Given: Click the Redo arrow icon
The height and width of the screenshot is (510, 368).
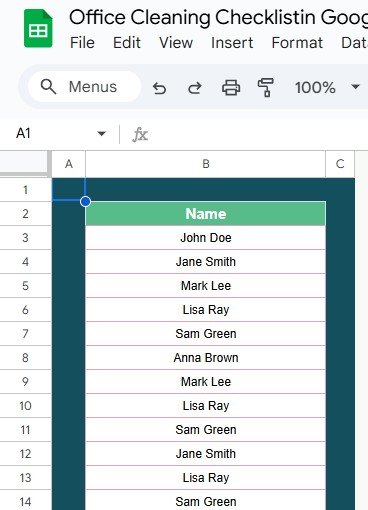Looking at the screenshot, I should pos(195,88).
